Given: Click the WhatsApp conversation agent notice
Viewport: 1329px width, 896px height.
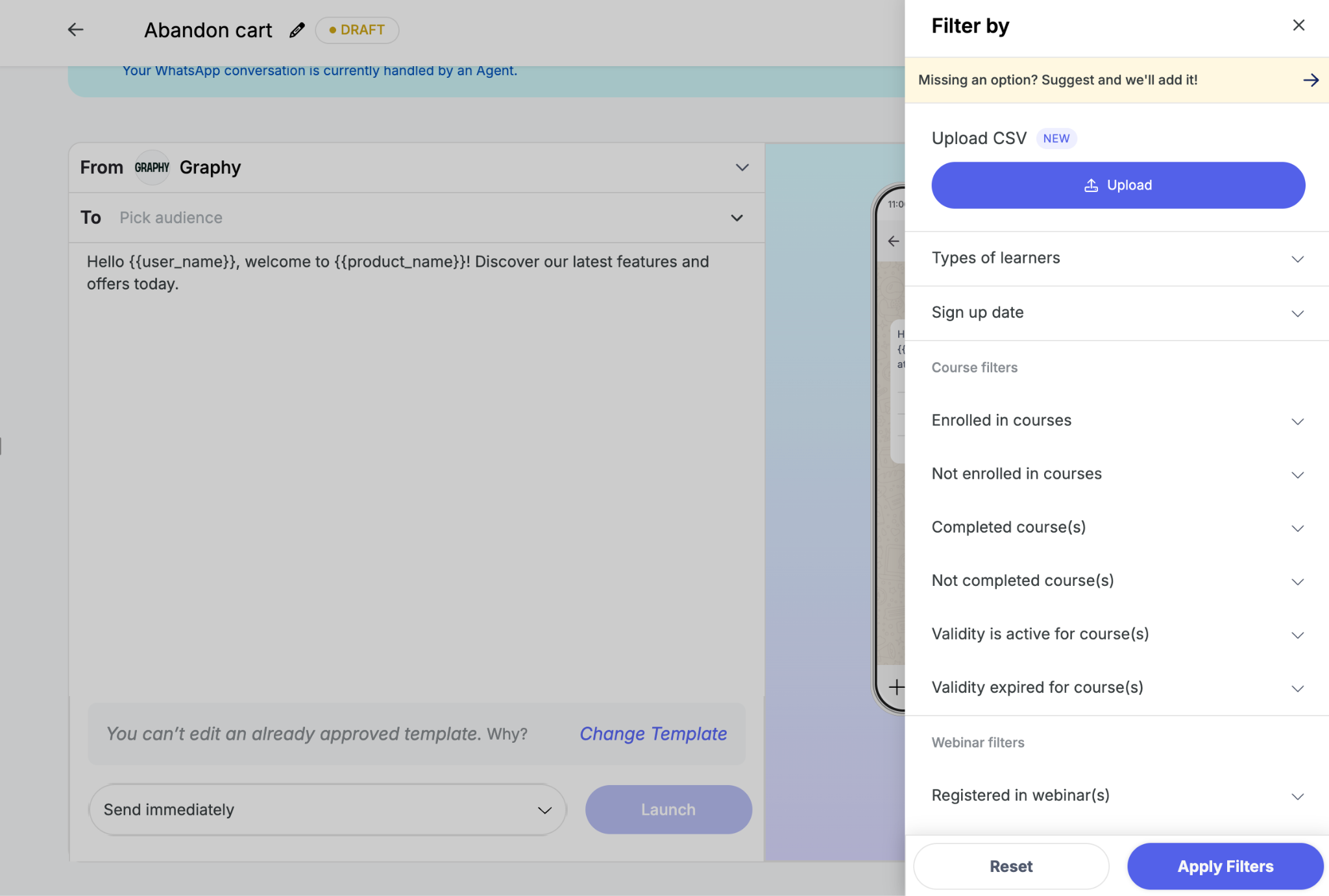Looking at the screenshot, I should (320, 70).
